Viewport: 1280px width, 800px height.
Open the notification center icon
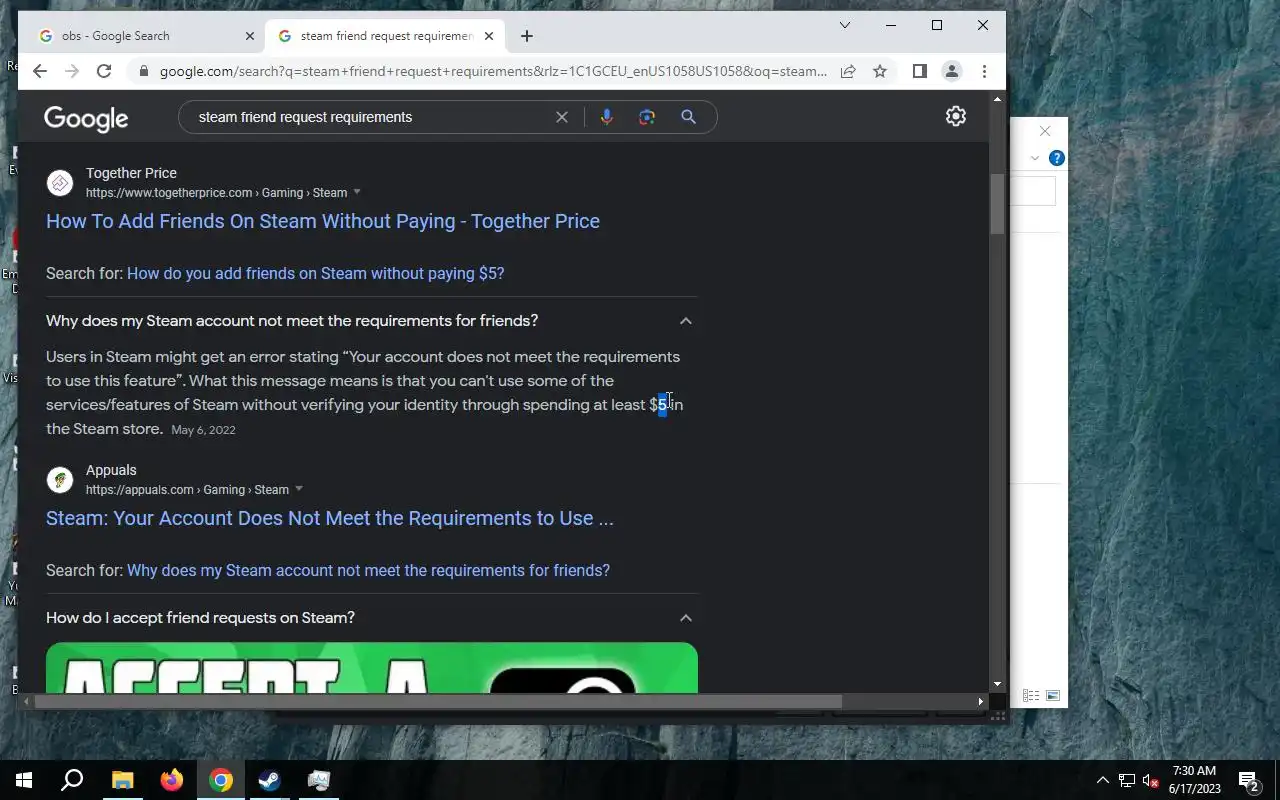[1249, 780]
